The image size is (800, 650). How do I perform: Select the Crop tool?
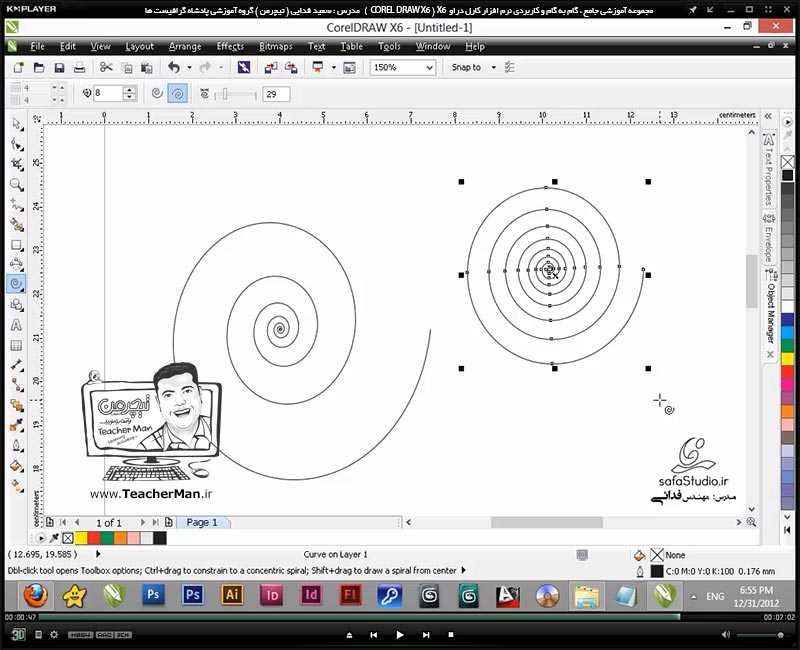pos(16,164)
